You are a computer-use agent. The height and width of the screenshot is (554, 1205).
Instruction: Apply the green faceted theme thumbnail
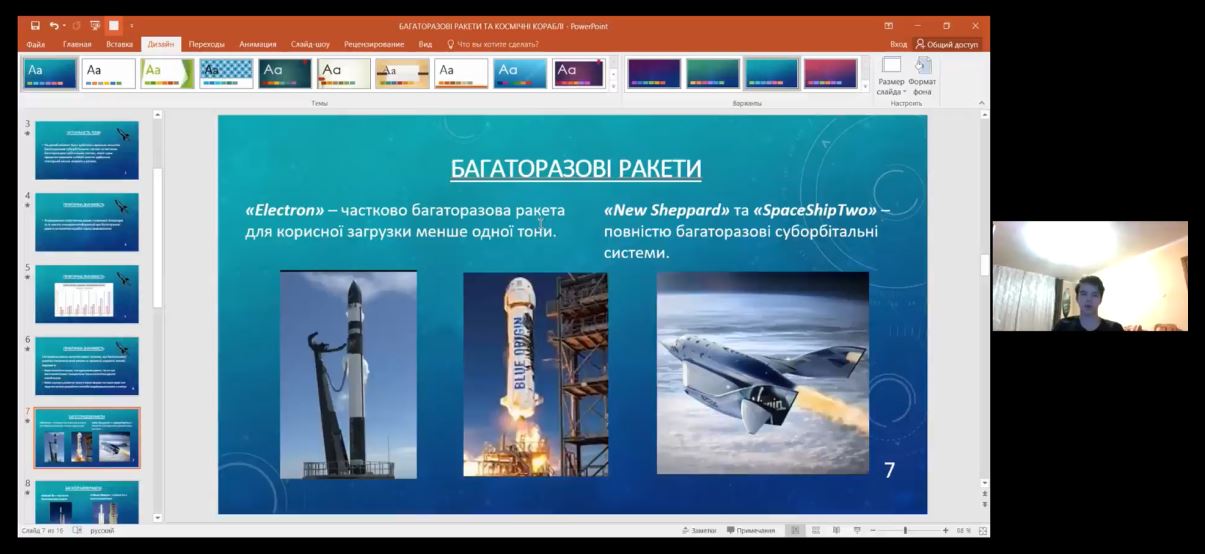coord(167,74)
